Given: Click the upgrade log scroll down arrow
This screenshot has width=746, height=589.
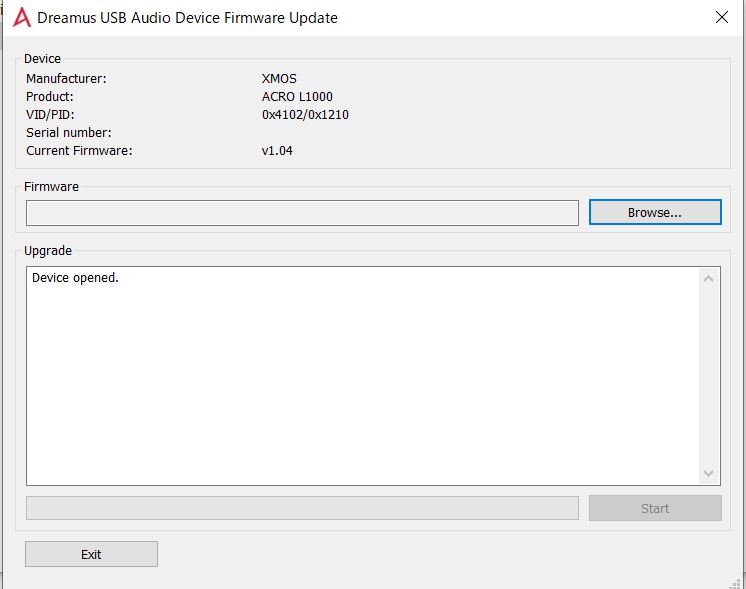Looking at the screenshot, I should [x=708, y=473].
